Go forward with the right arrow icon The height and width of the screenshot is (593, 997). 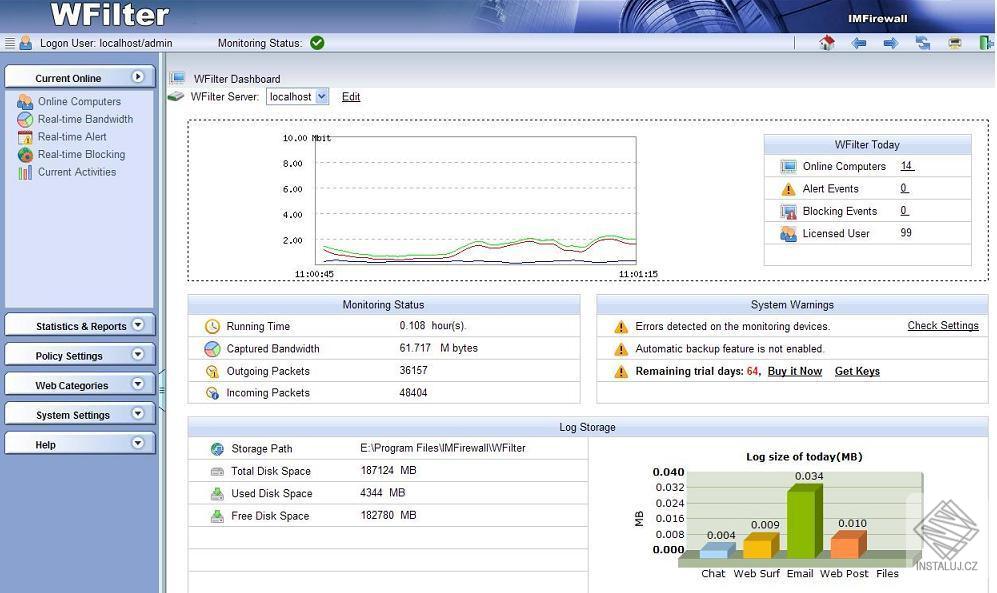[x=891, y=43]
